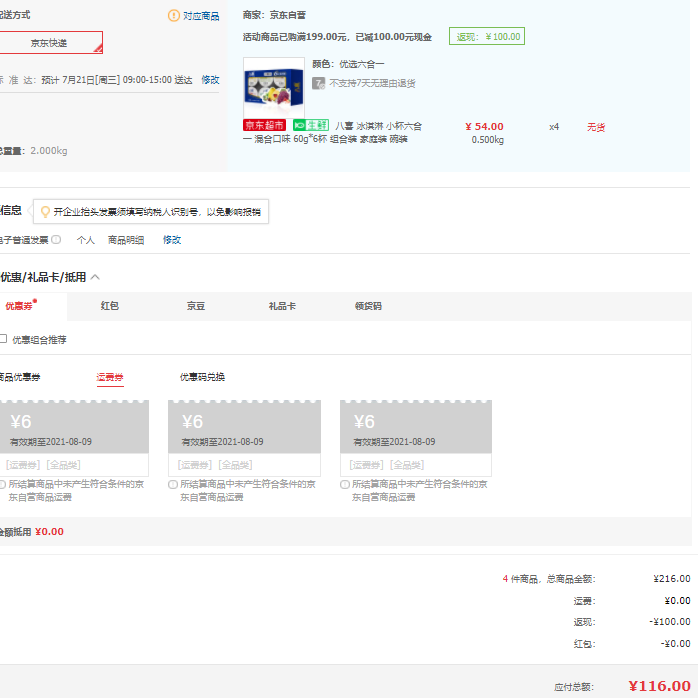
Task: Switch to the 领货码 tab
Action: (x=368, y=306)
